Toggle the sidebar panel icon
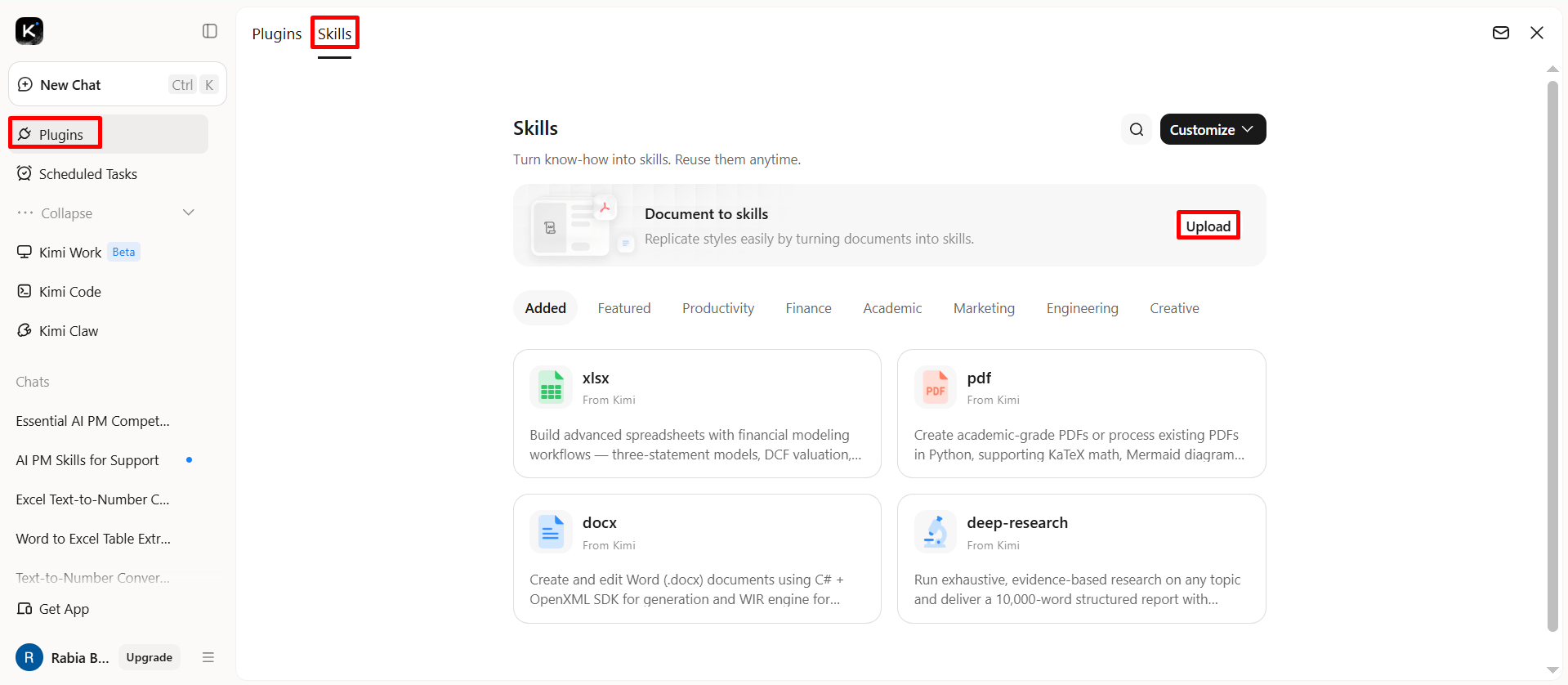The height and width of the screenshot is (685, 1568). tap(210, 31)
